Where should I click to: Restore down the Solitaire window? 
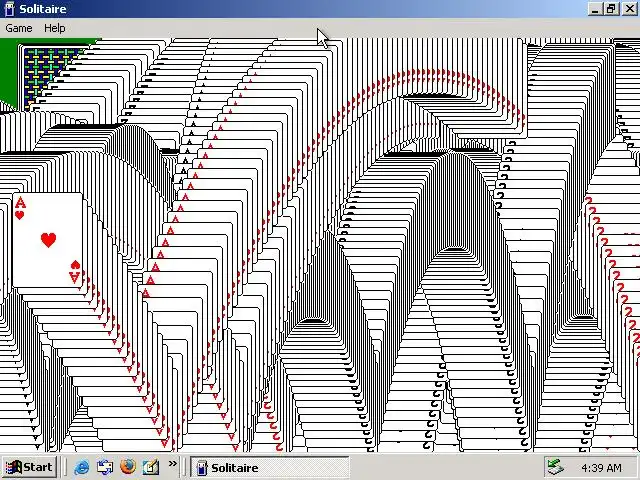pos(611,9)
